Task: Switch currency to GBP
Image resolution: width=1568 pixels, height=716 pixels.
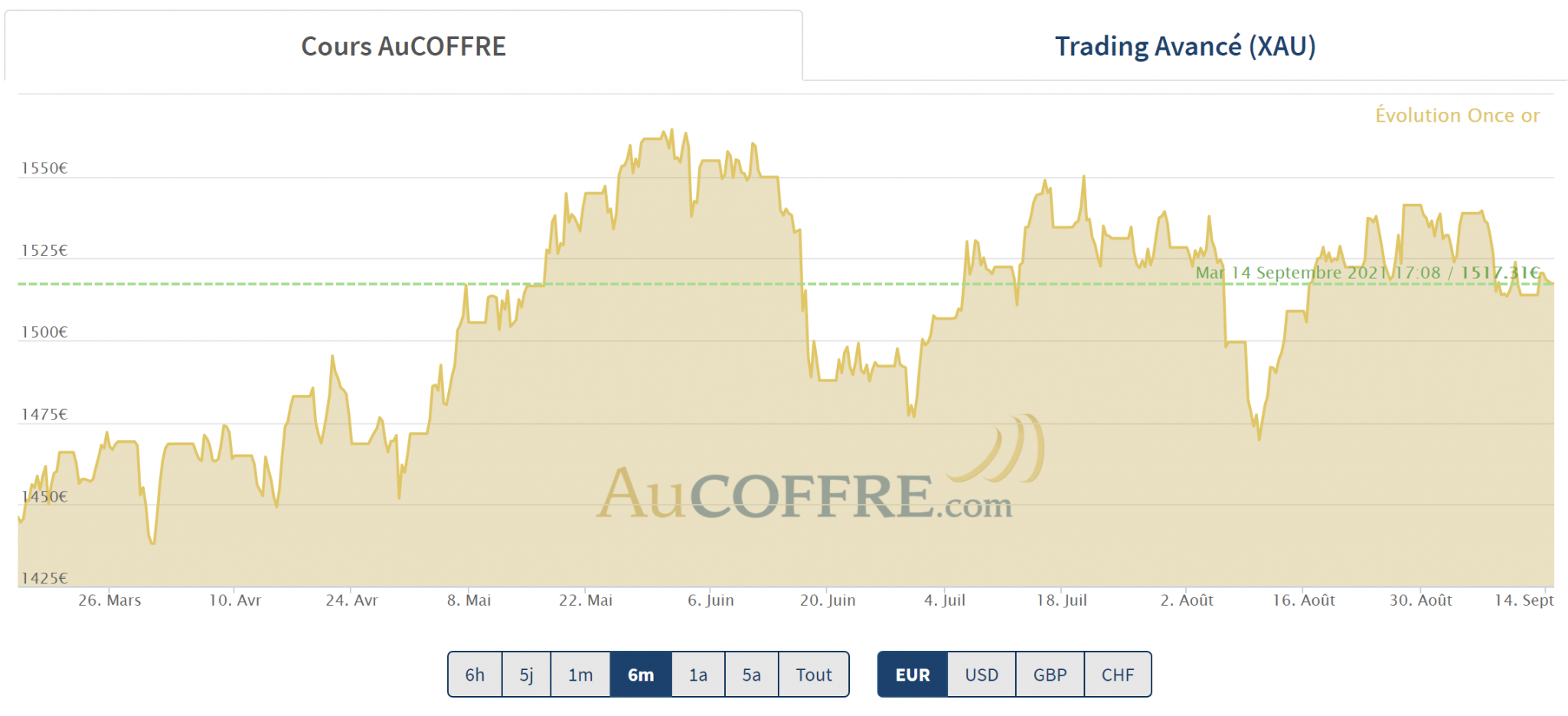Action: click(x=1050, y=675)
